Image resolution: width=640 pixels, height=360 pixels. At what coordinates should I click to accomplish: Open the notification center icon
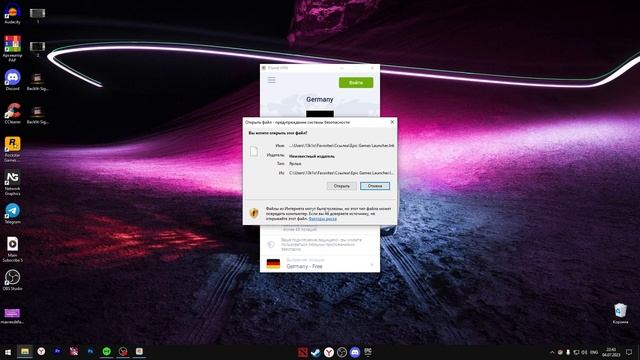coord(629,352)
